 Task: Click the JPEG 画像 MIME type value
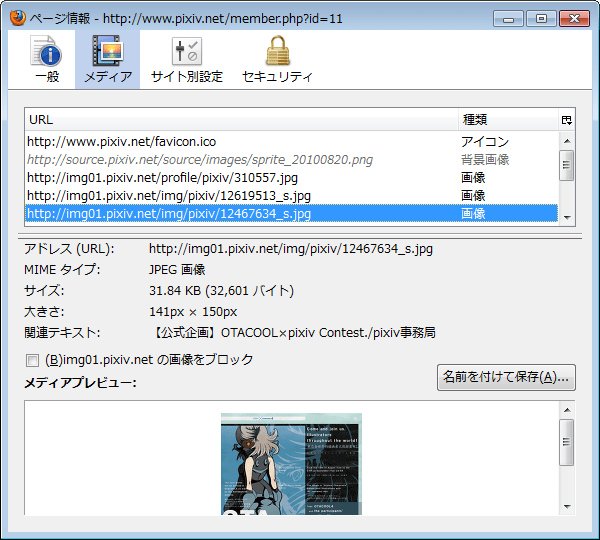(177, 270)
